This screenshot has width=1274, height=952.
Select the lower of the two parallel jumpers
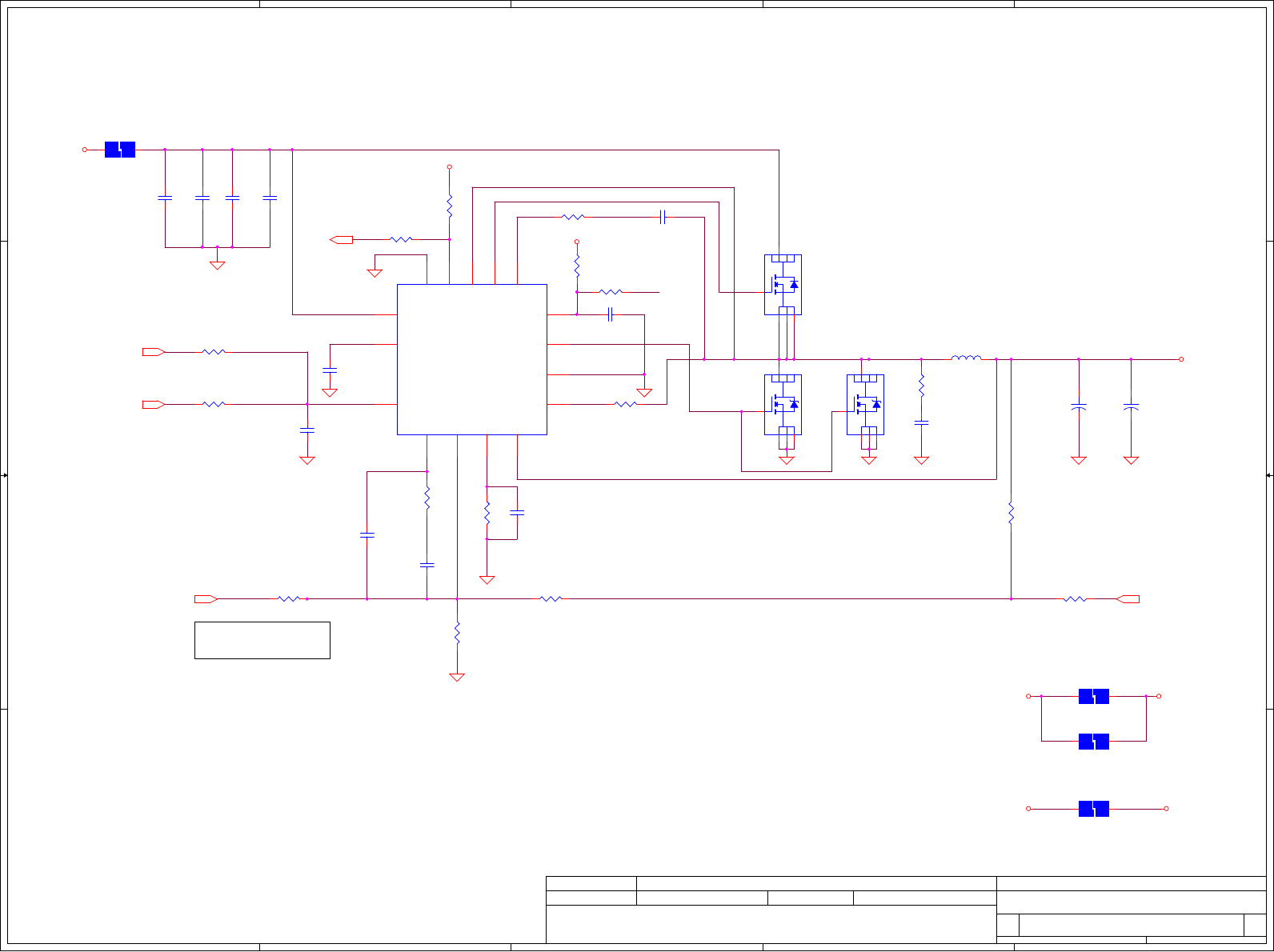(x=1094, y=741)
